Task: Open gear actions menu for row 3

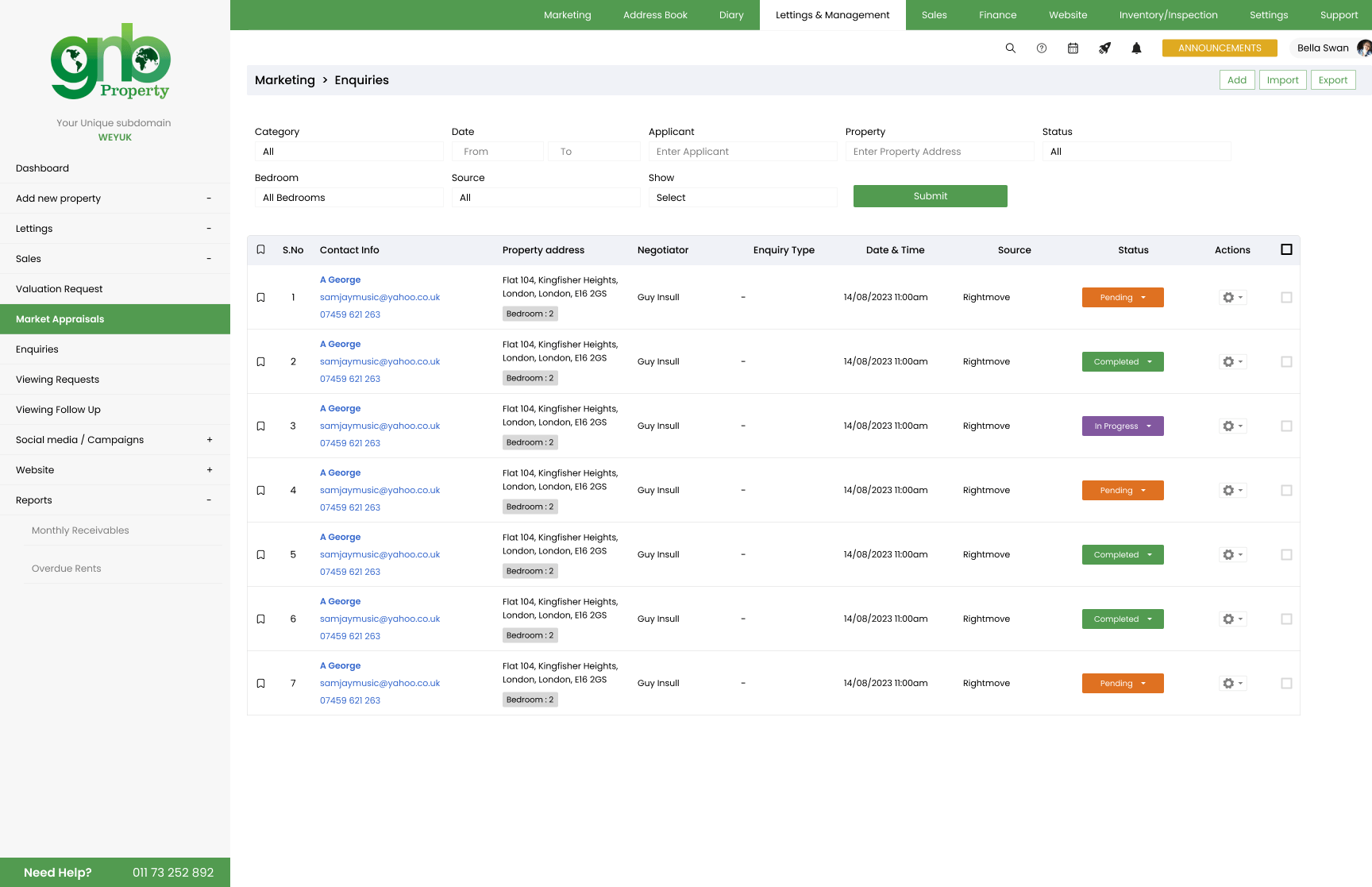Action: pos(1232,426)
